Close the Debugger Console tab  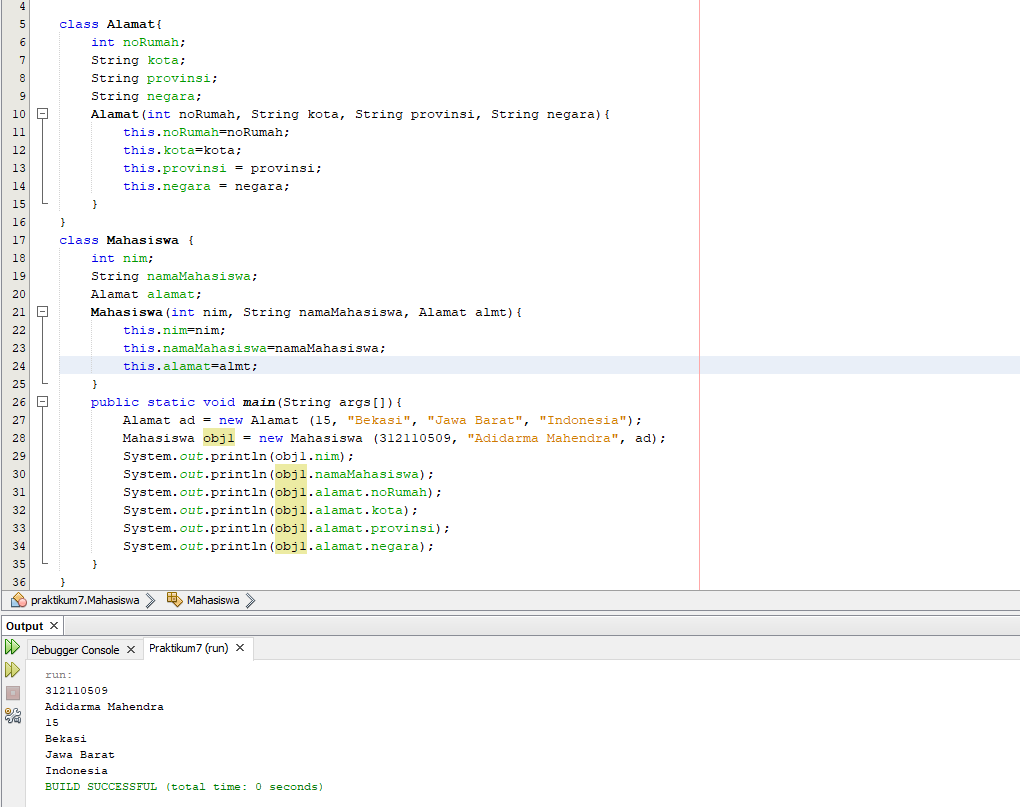[x=131, y=649]
